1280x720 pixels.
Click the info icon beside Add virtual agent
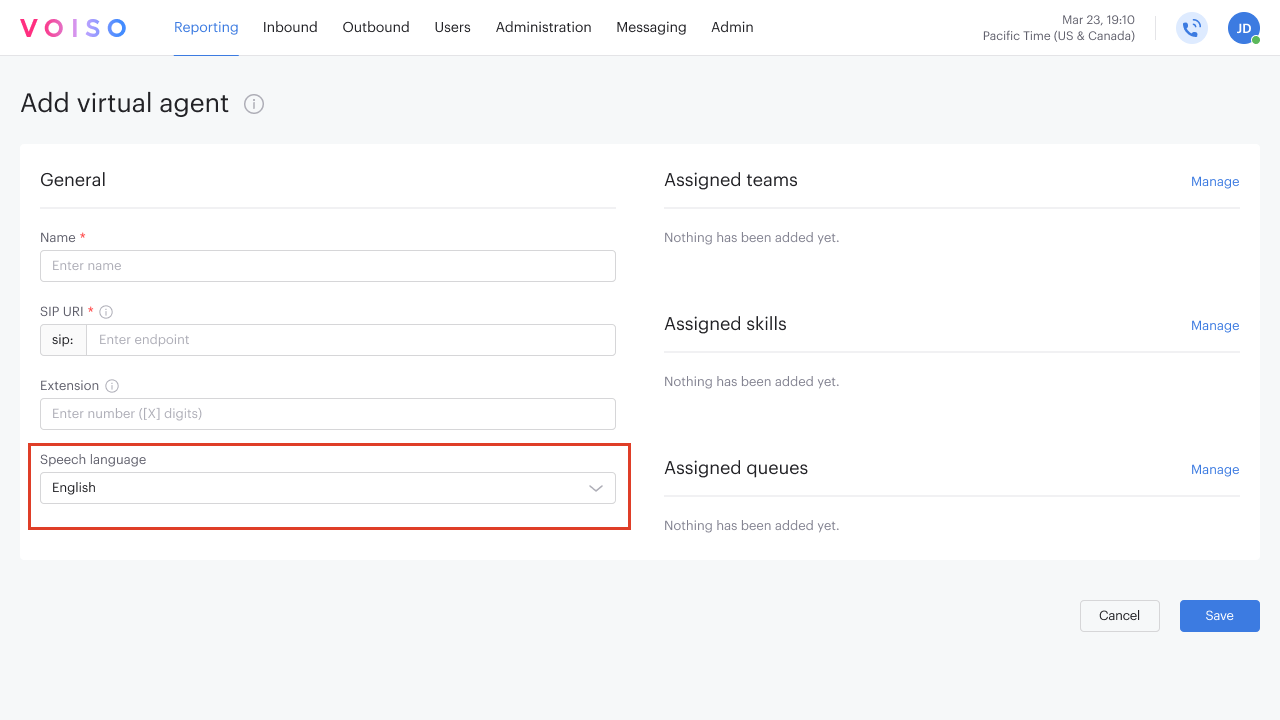[254, 104]
